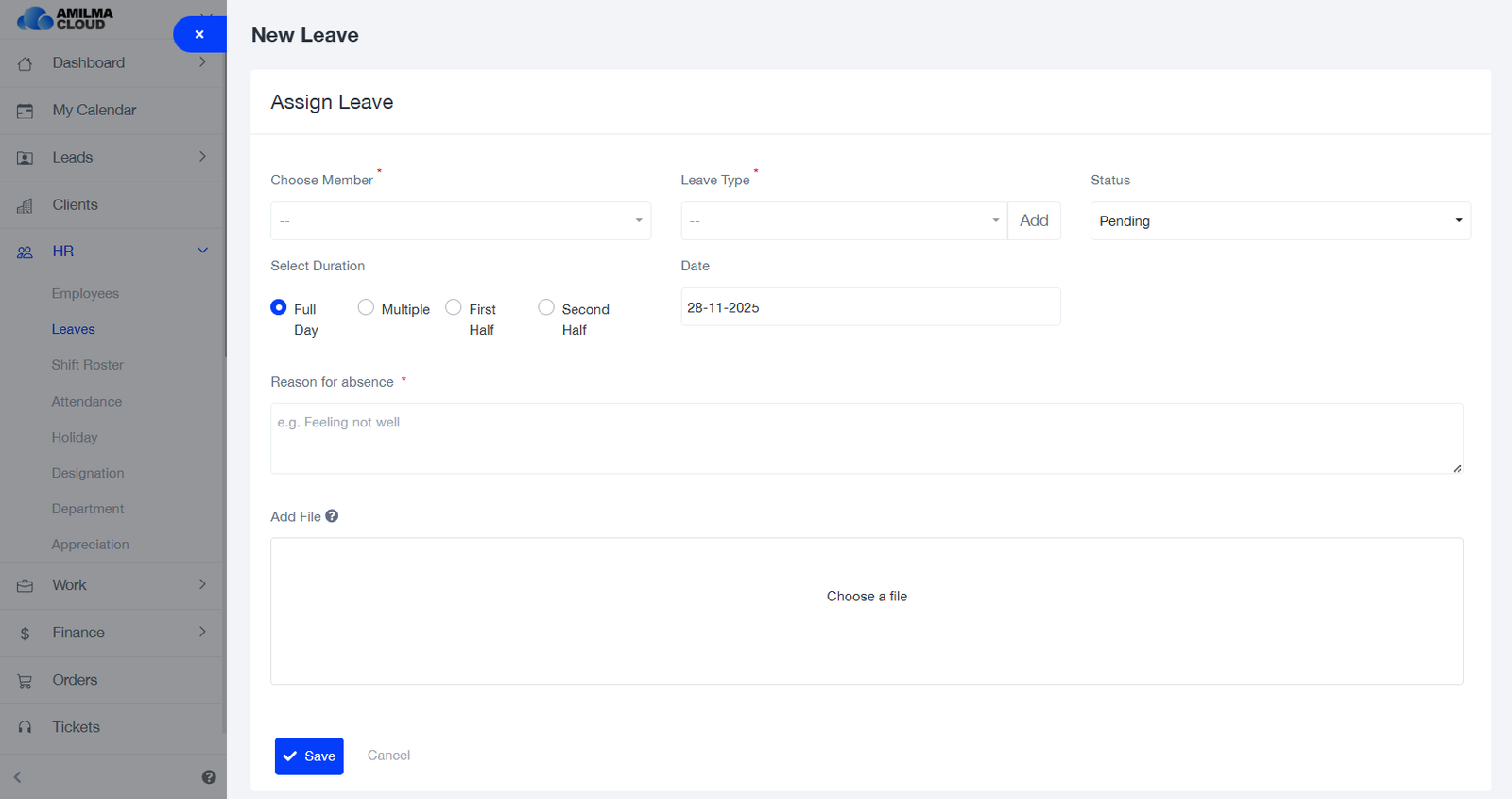Click the Add File help tooltip icon

pyautogui.click(x=332, y=516)
